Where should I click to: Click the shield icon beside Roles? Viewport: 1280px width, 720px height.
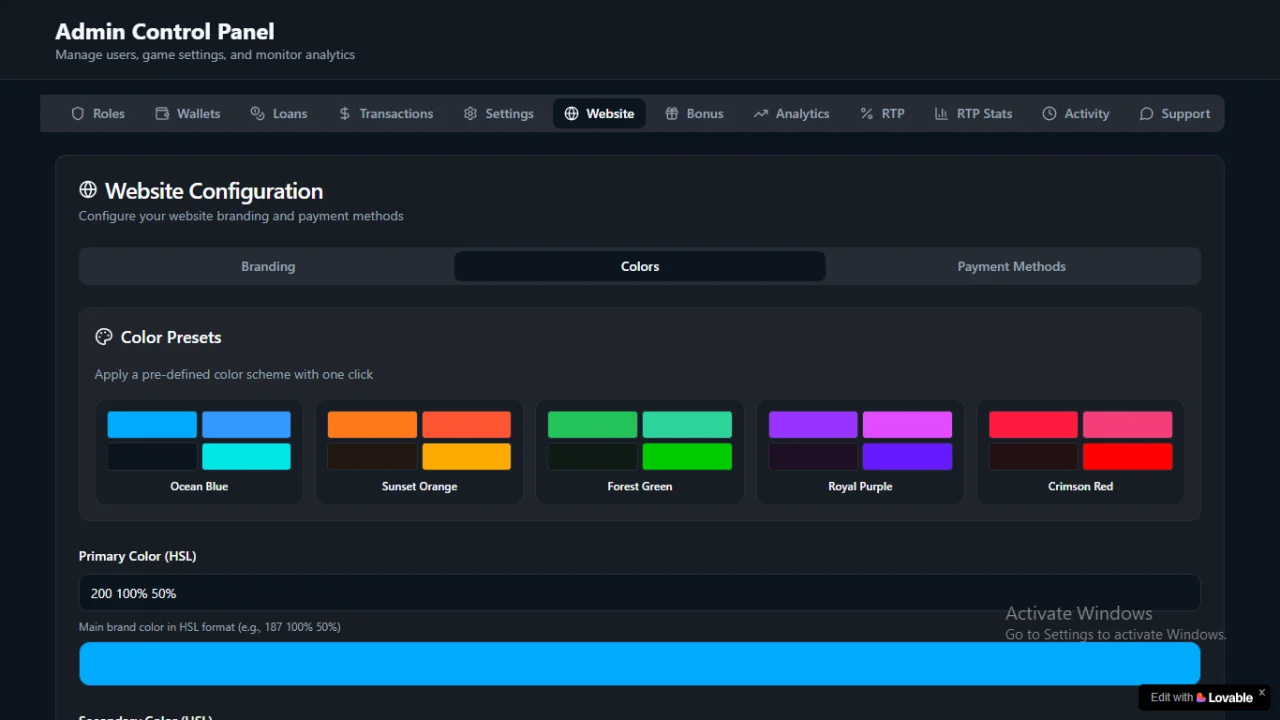78,114
